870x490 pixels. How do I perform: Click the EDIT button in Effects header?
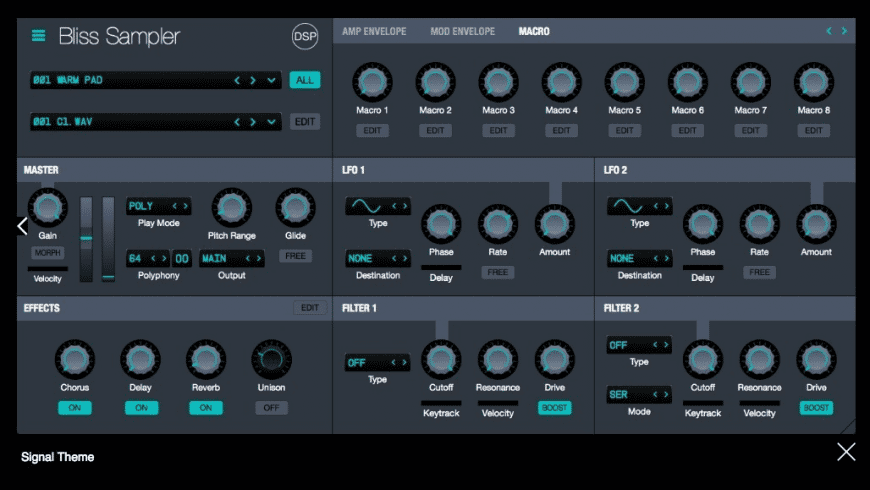(x=310, y=308)
